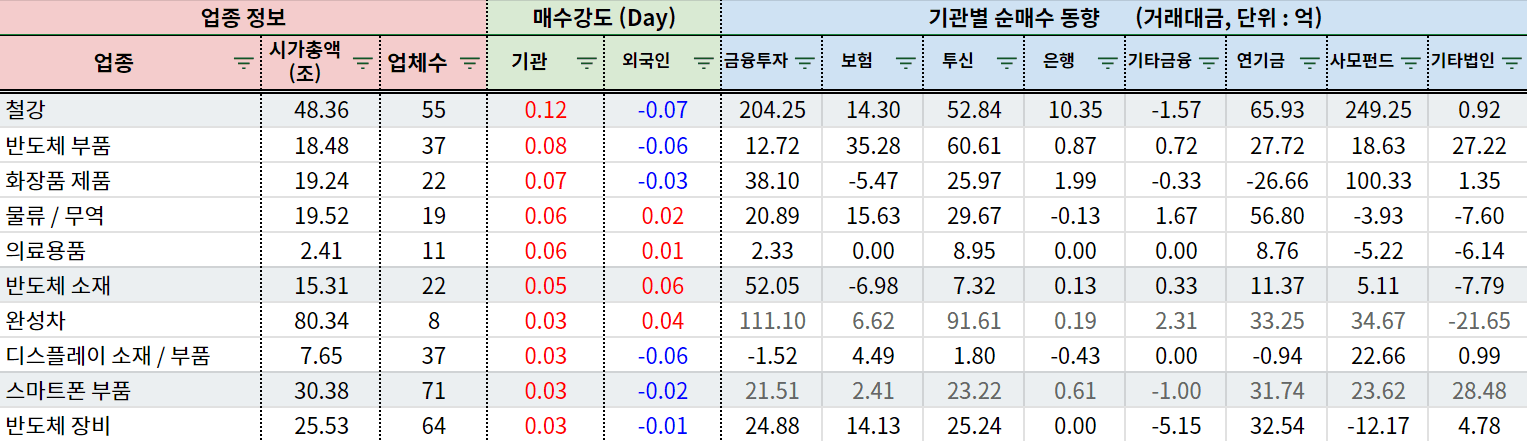Click the 스마트폰 부품 sector cell
Viewport: 1527px width, 441px height.
130,391
